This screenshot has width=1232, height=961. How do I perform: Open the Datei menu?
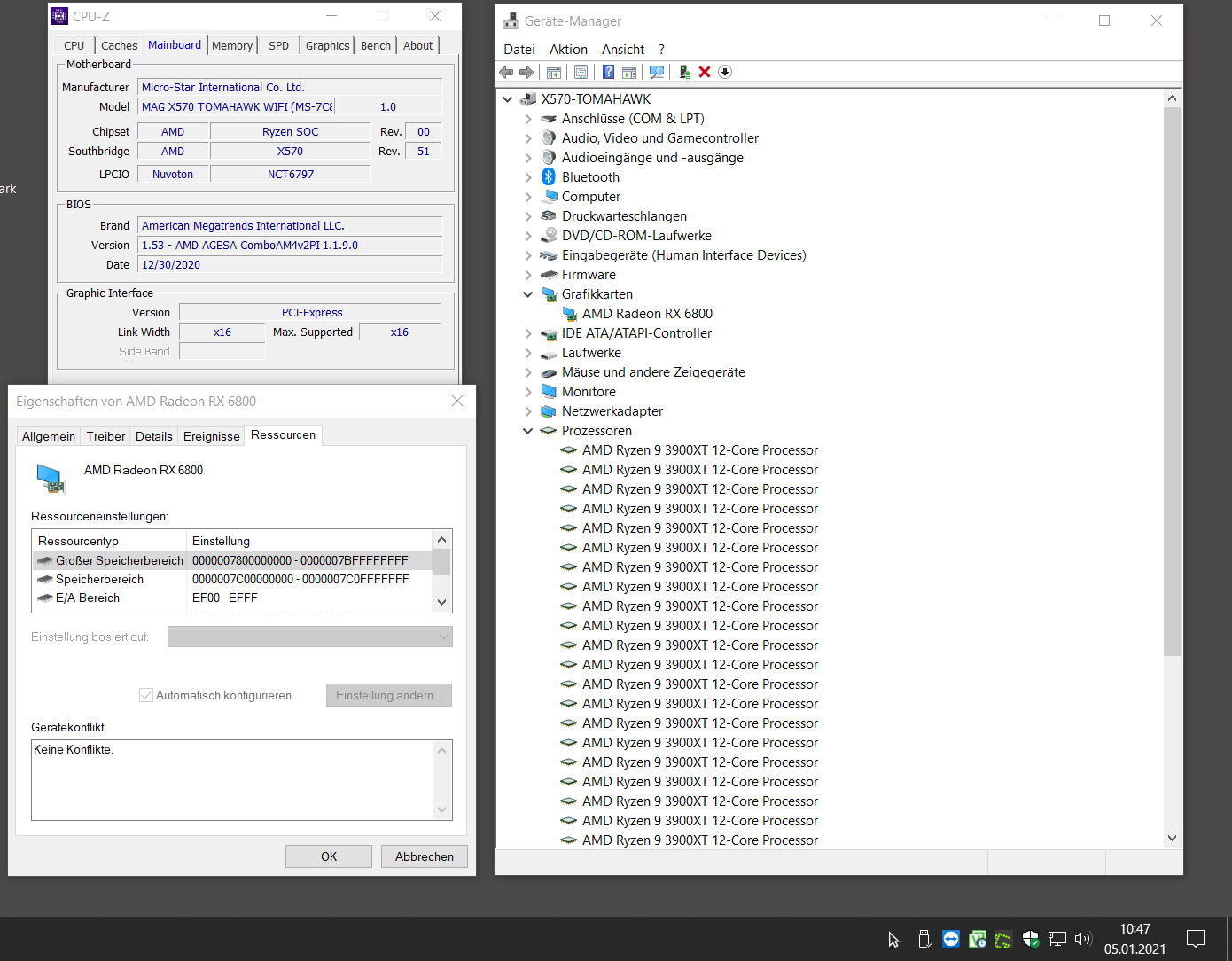(519, 50)
